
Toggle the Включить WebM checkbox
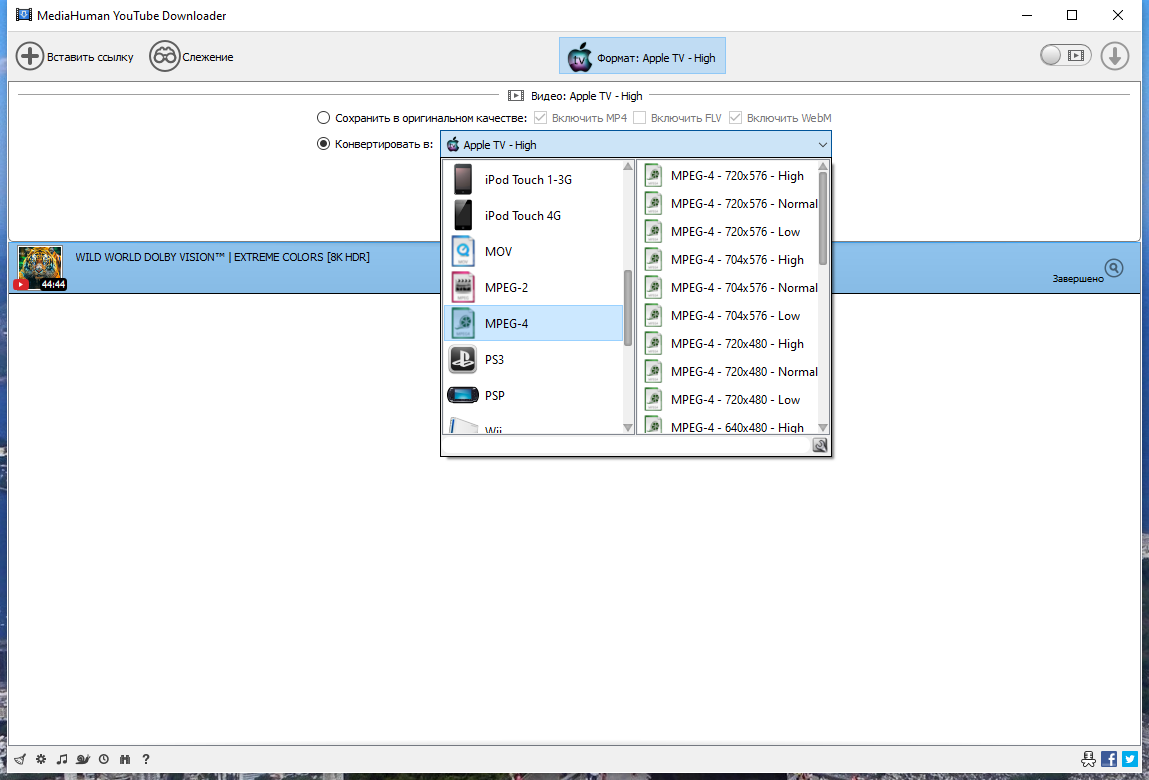pyautogui.click(x=736, y=118)
